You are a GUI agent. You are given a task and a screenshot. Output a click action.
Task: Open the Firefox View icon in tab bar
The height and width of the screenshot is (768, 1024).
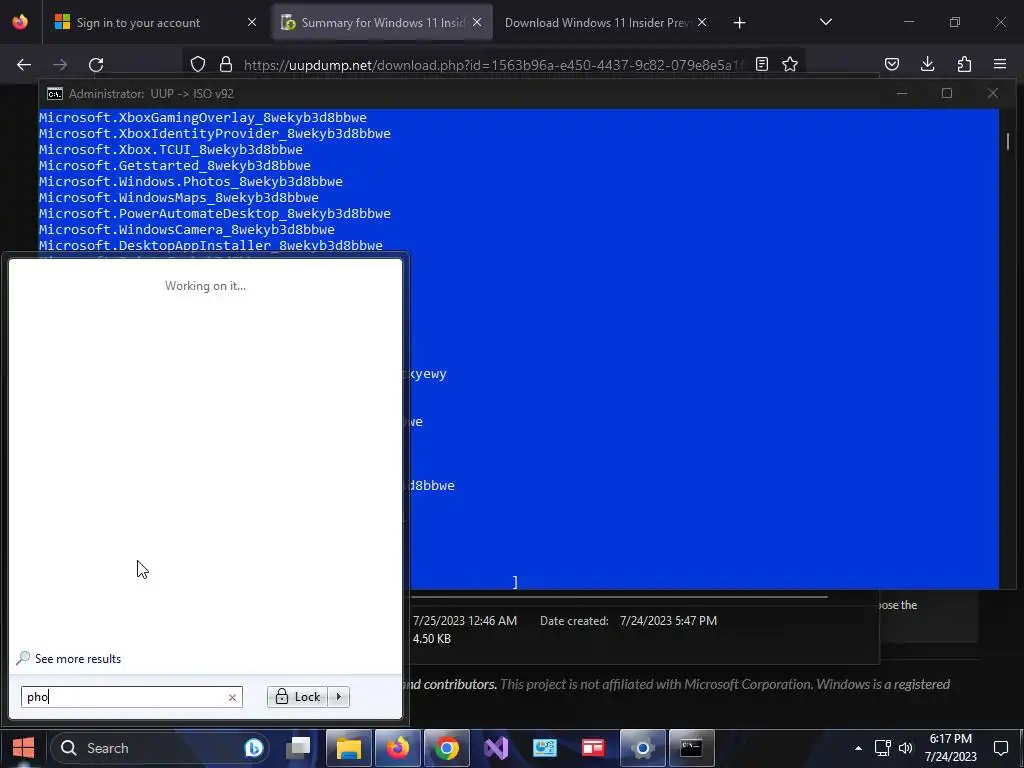20,22
